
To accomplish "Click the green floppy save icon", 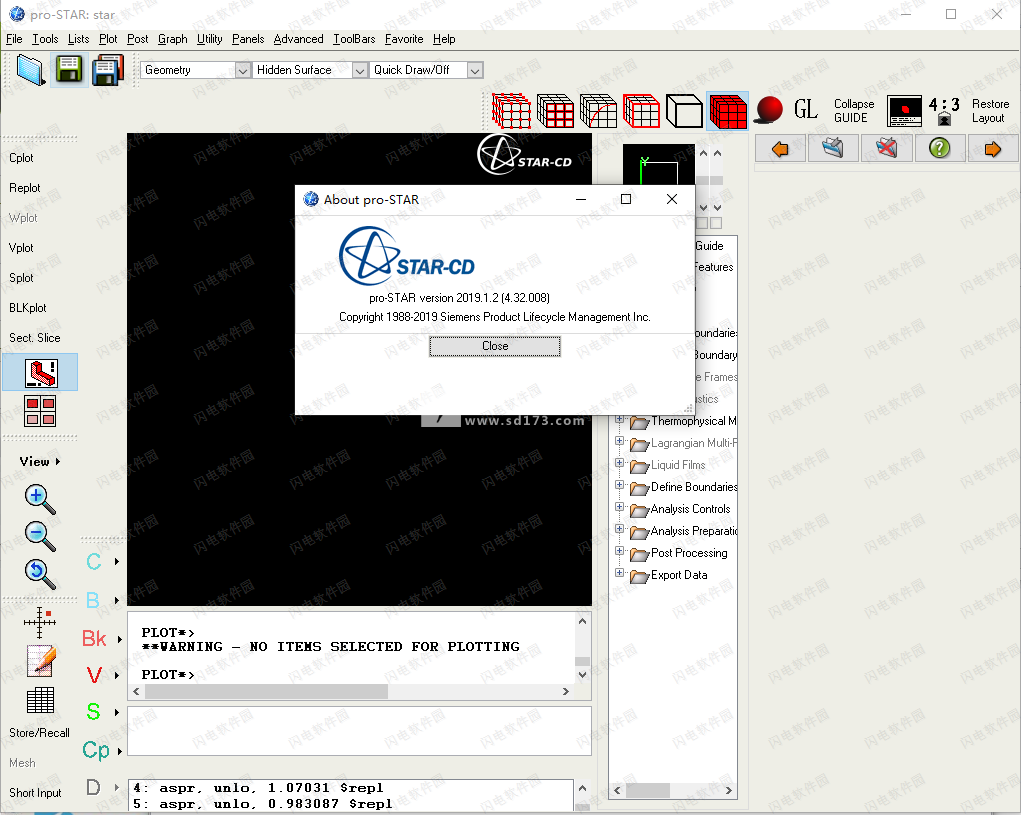I will (x=69, y=70).
